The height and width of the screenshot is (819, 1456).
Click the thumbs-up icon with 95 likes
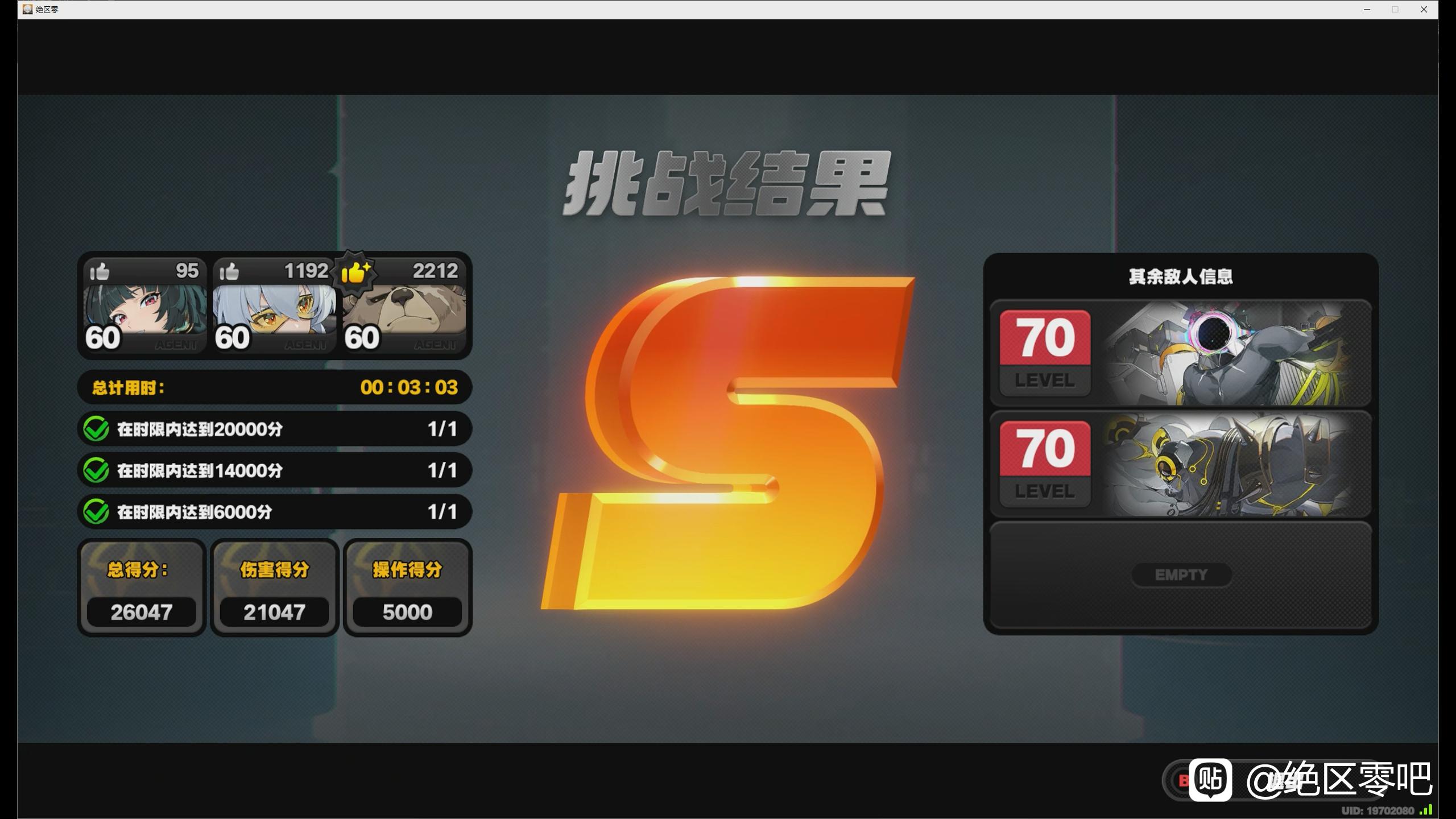[100, 271]
